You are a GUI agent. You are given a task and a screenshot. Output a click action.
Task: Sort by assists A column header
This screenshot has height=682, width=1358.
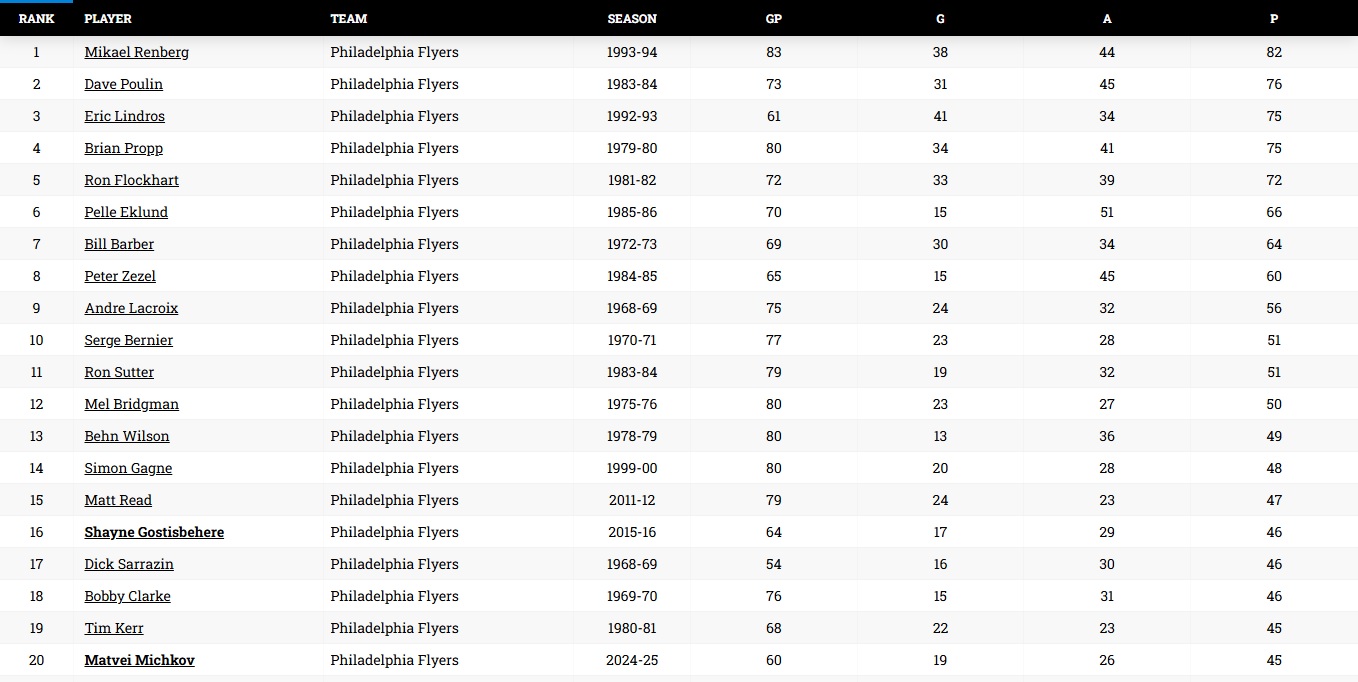click(1107, 18)
